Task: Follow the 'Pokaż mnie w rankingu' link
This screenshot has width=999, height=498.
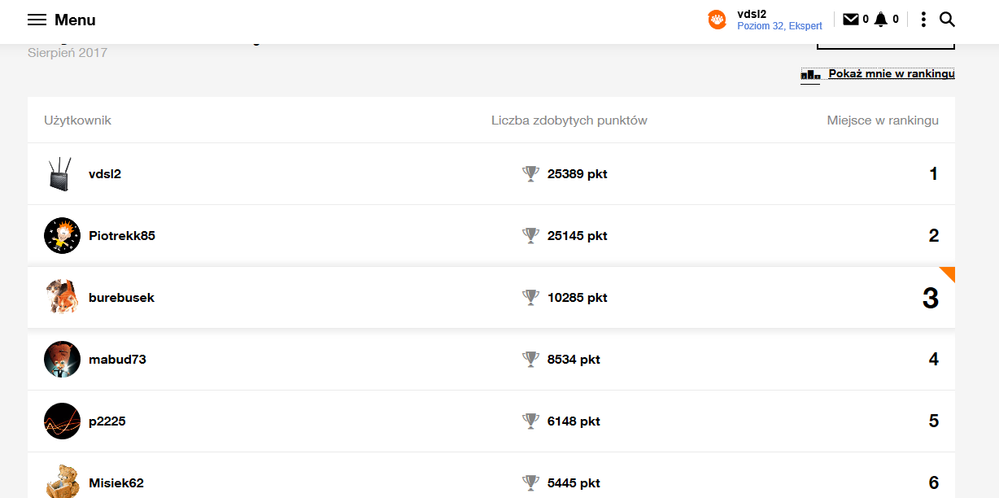Action: (x=891, y=74)
